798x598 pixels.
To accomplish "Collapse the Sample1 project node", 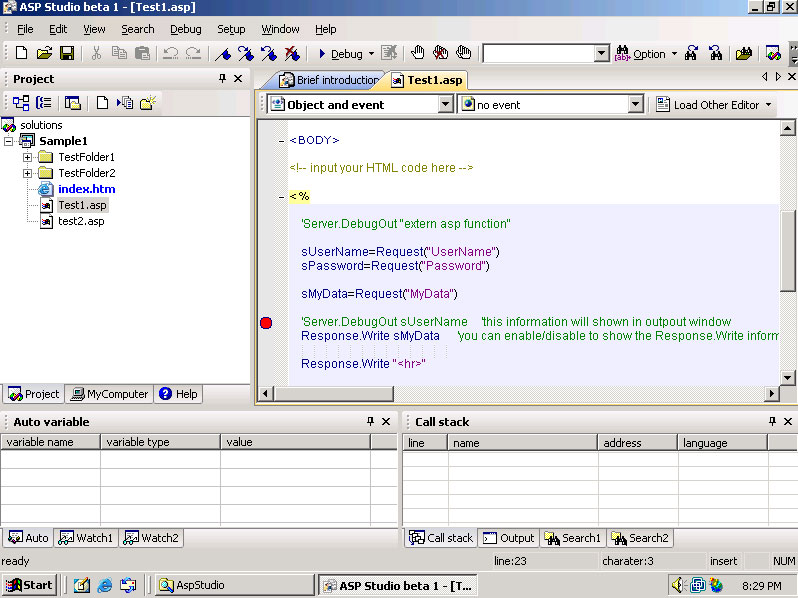I will (8, 141).
